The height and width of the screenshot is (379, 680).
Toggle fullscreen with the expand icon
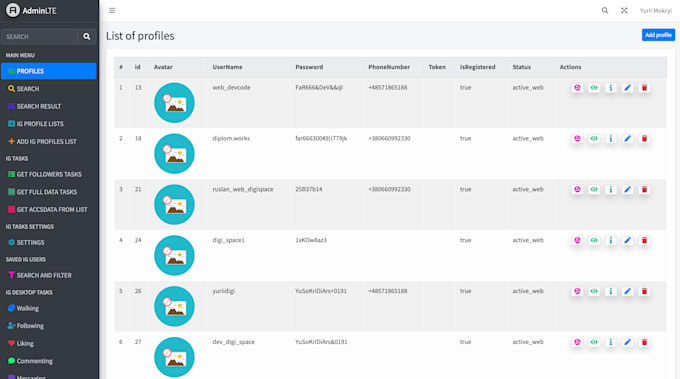(x=624, y=10)
